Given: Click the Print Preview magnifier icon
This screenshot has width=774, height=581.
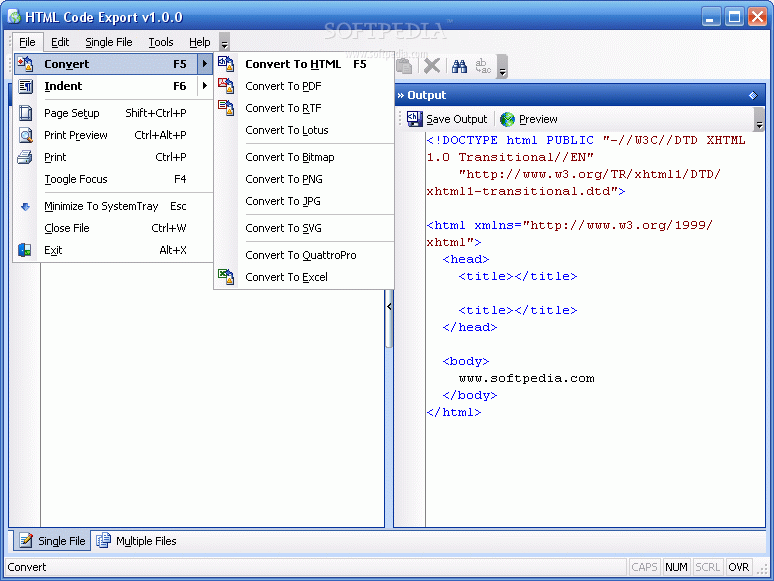Looking at the screenshot, I should click(x=25, y=135).
